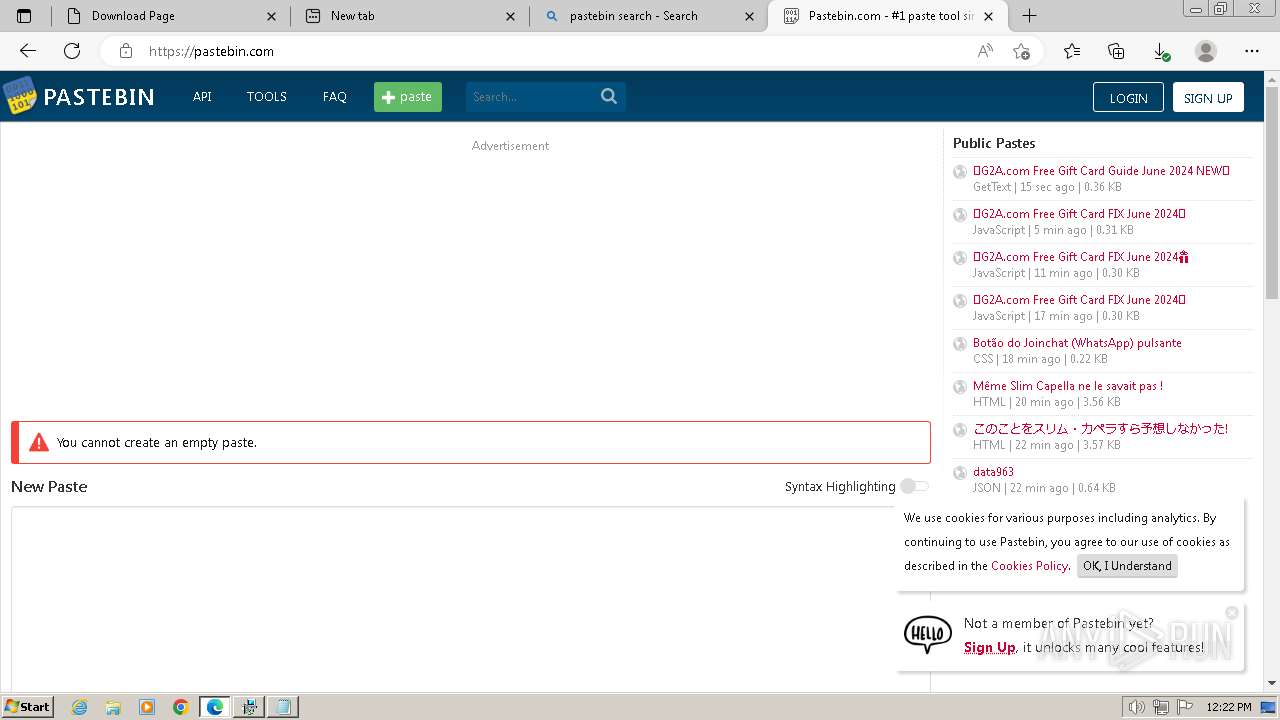Screen dimensions: 1280x720
Task: Open the Downloads icon in toolbar
Action: [1160, 51]
